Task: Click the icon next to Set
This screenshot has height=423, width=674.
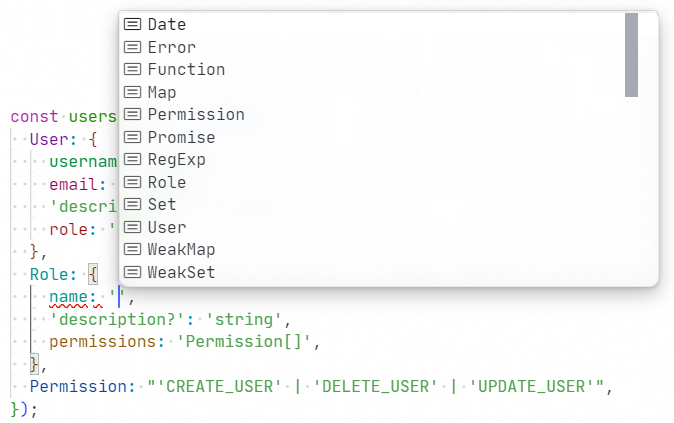Action: click(132, 204)
